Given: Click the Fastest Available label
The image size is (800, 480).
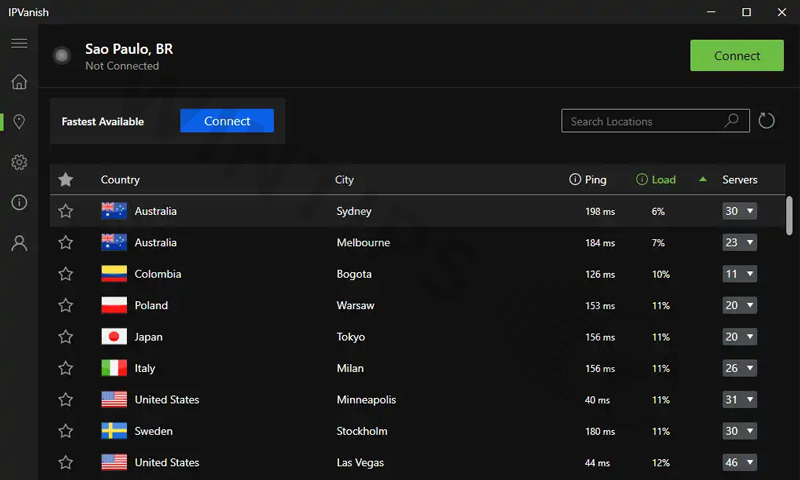Looking at the screenshot, I should (x=103, y=121).
